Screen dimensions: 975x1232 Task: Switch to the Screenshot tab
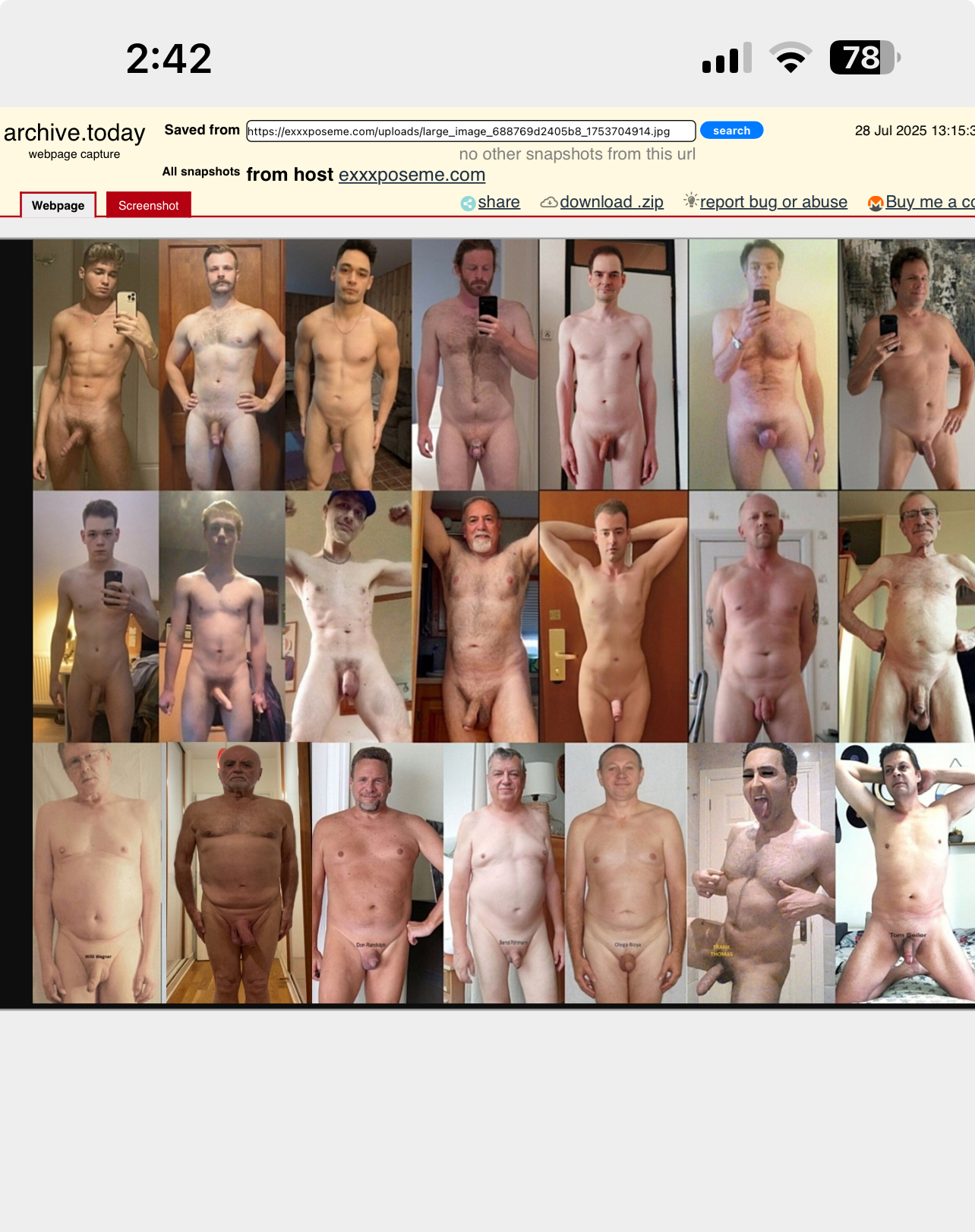149,205
